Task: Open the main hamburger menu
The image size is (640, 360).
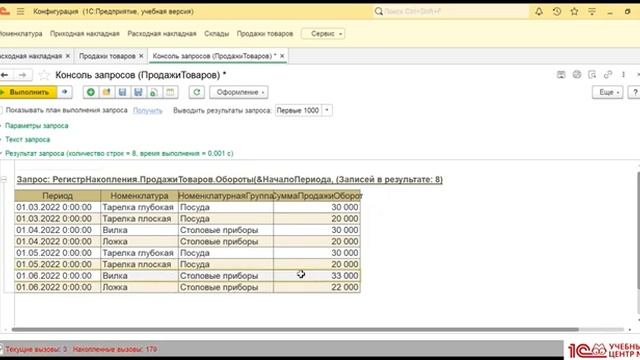Action: (x=20, y=11)
